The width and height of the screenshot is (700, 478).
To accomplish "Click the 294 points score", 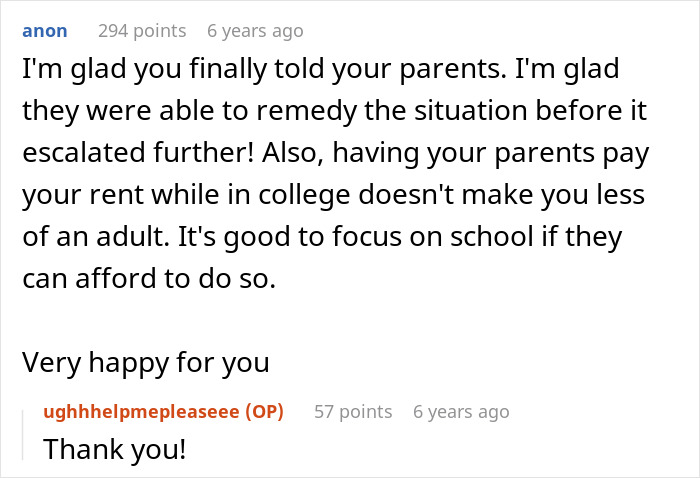I will point(141,31).
